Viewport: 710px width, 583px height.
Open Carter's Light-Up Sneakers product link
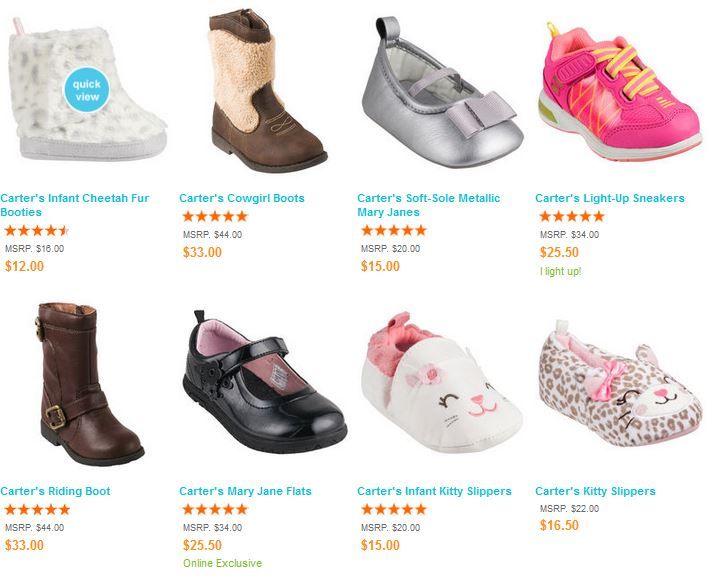(x=610, y=198)
